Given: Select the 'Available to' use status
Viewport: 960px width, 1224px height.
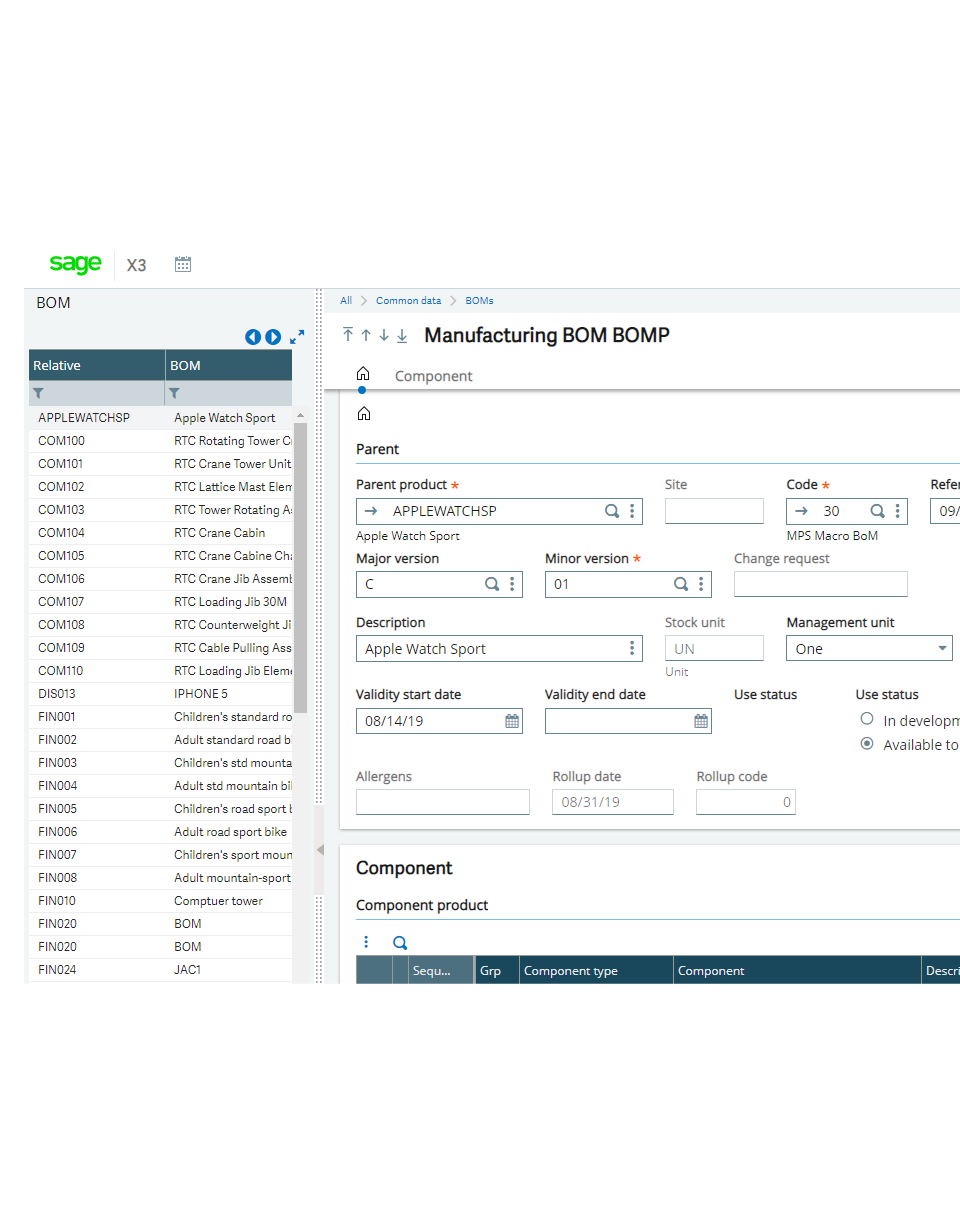Looking at the screenshot, I should 868,744.
